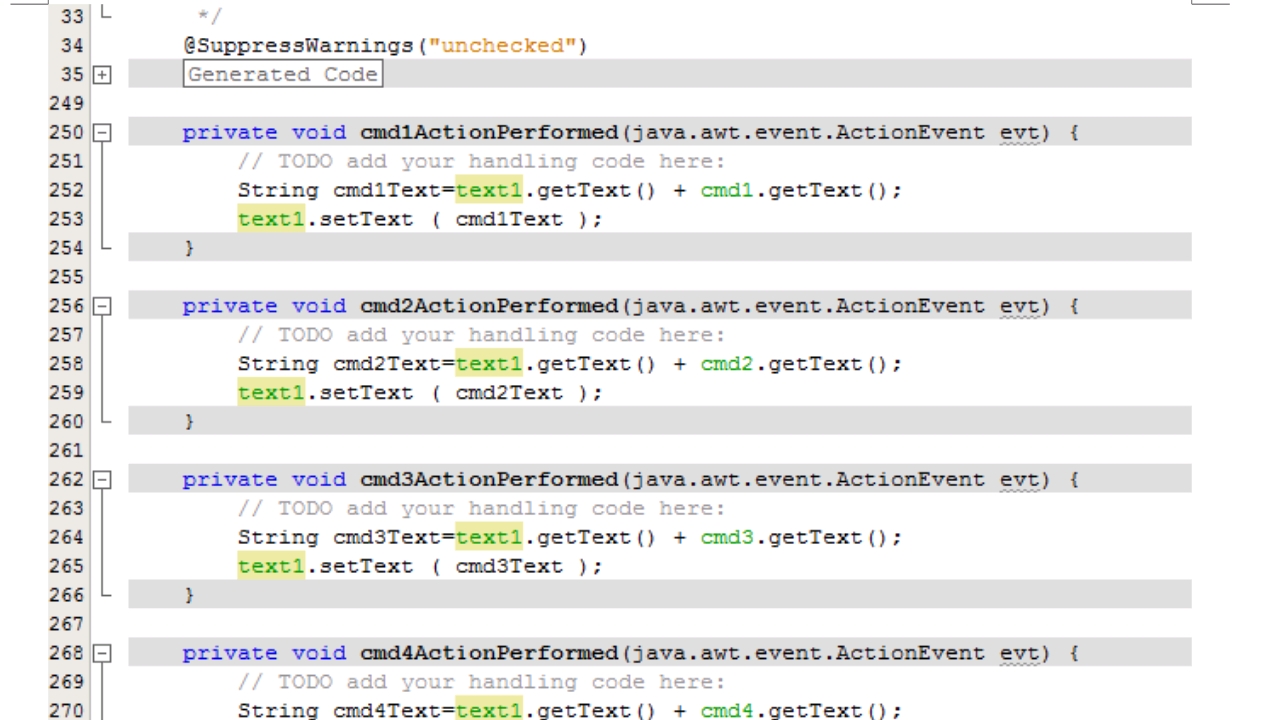The width and height of the screenshot is (1280, 720).
Task: Click the cmd2ActionPerformed method name
Action: (489, 306)
